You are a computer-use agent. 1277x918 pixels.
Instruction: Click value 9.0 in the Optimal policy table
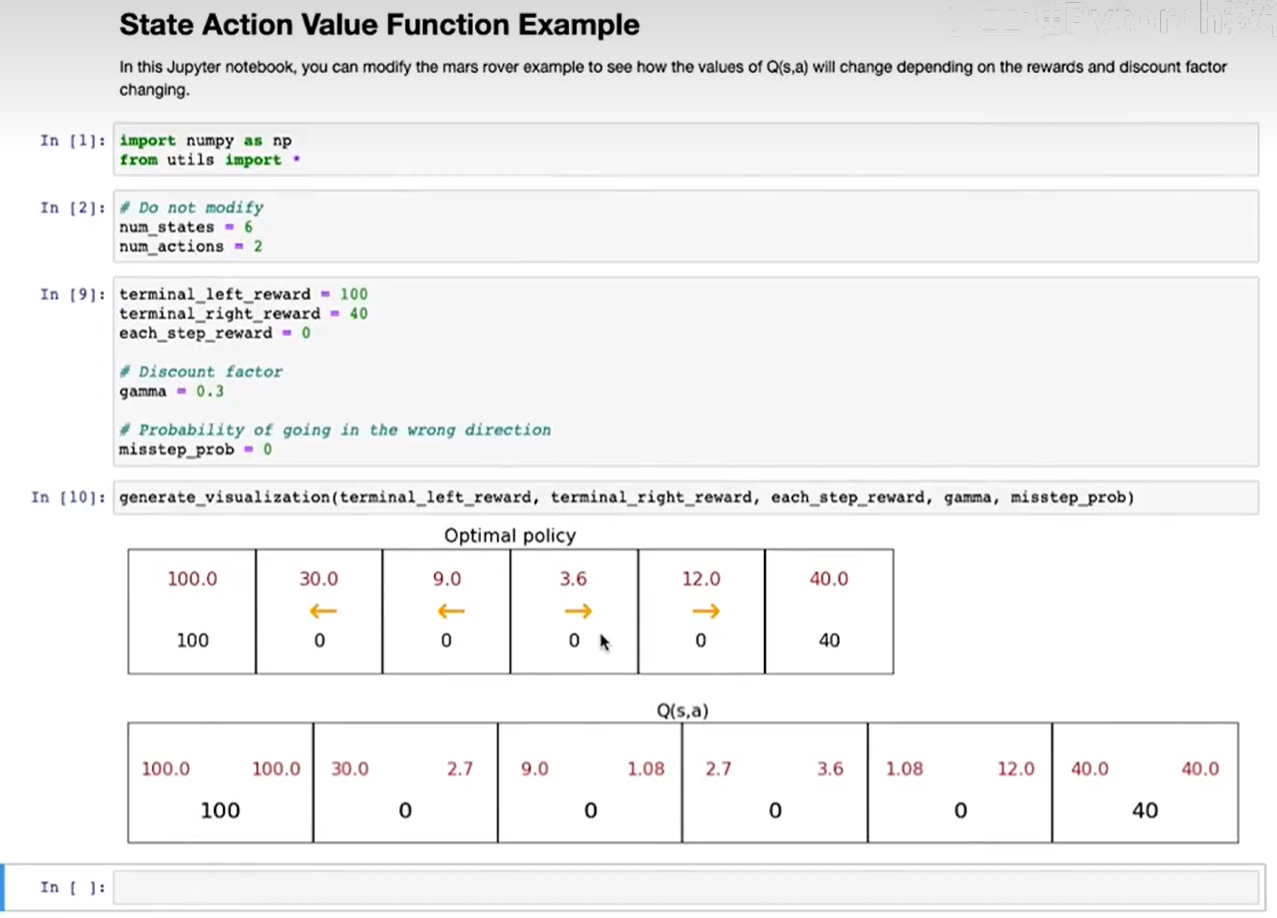447,579
